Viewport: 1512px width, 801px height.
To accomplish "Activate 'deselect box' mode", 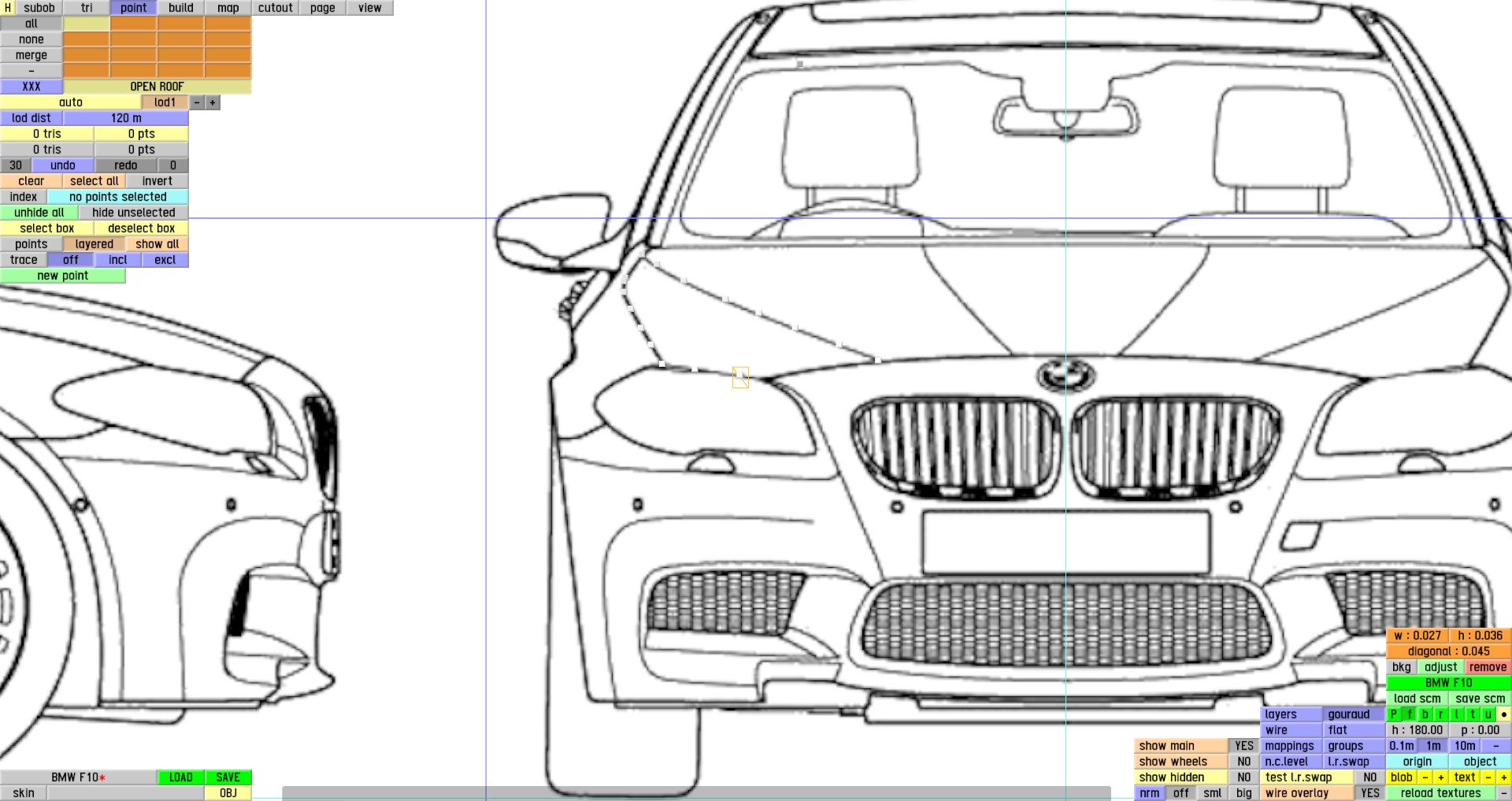I will click(142, 228).
